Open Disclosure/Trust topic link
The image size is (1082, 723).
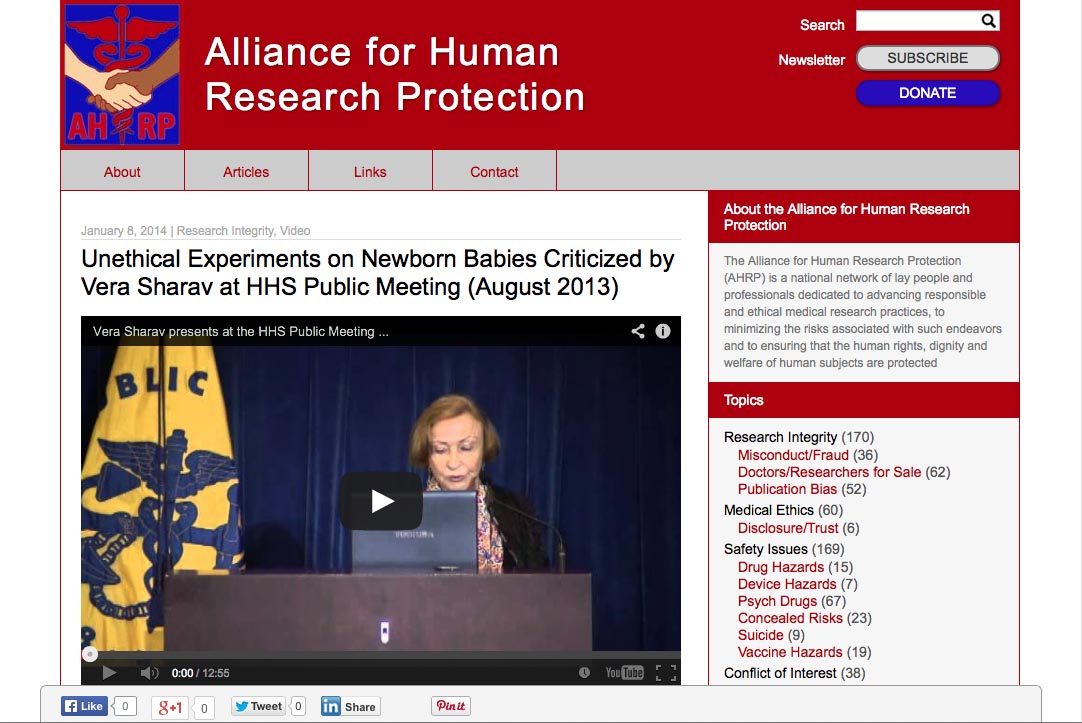[787, 528]
